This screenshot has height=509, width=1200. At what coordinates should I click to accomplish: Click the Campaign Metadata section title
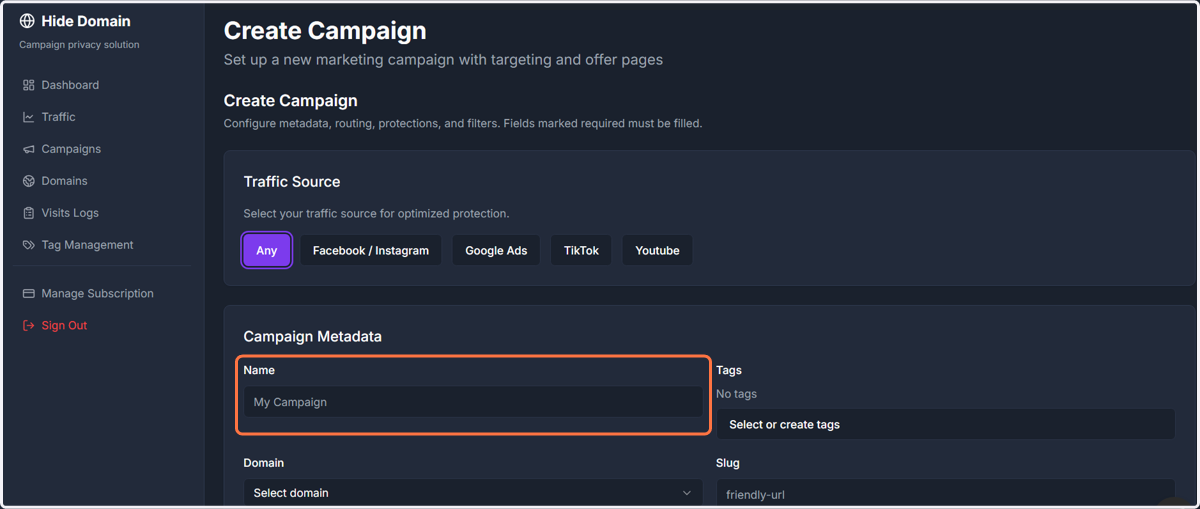(313, 337)
